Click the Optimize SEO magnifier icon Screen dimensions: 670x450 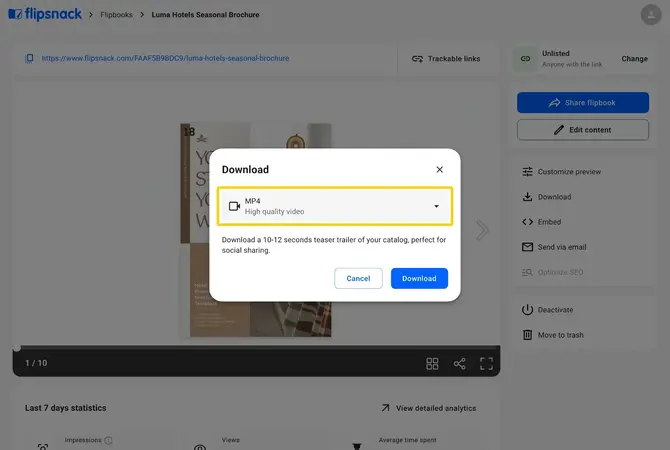coord(527,272)
